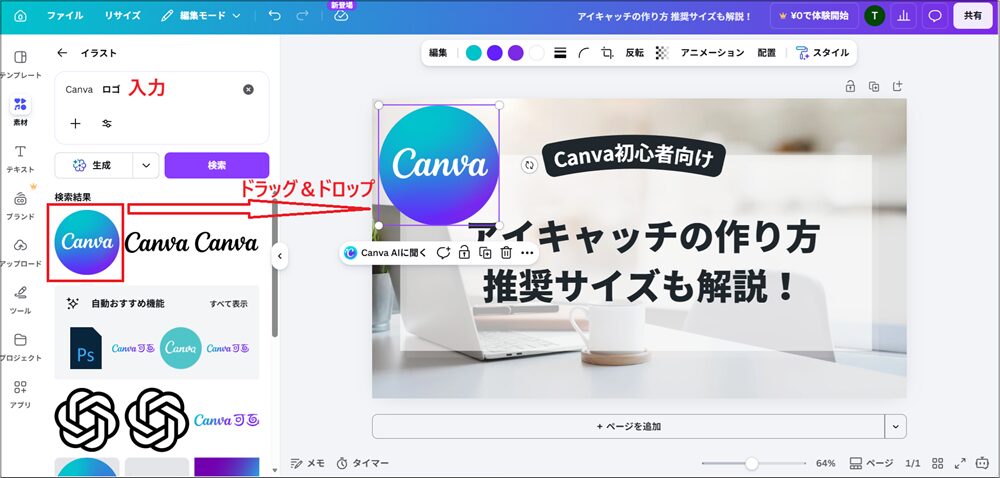Click 反転 flip option
Viewport: 1000px width, 478px height.
635,53
